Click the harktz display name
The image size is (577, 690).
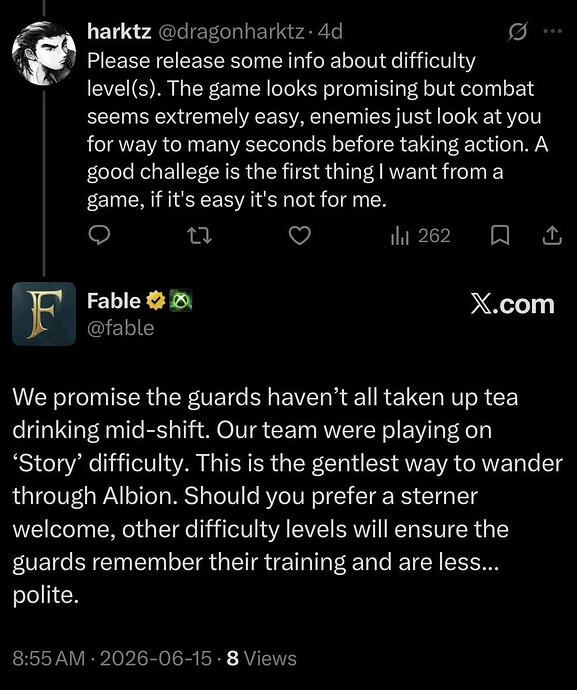pos(119,31)
